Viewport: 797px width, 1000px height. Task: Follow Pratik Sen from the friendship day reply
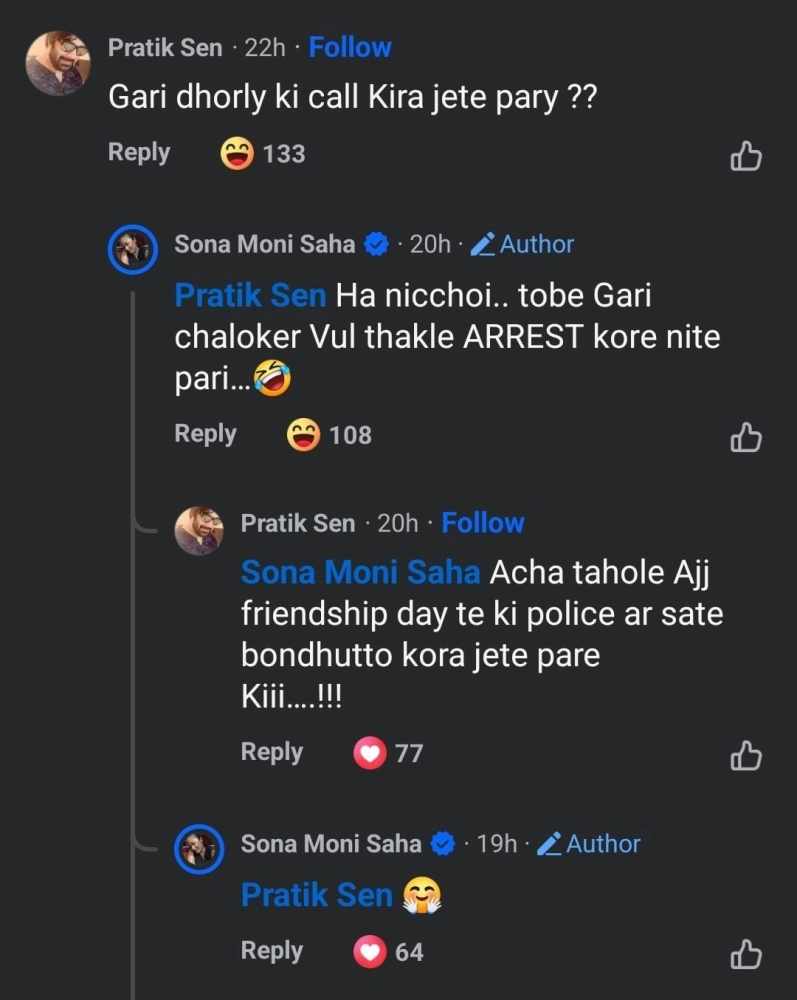tap(483, 522)
